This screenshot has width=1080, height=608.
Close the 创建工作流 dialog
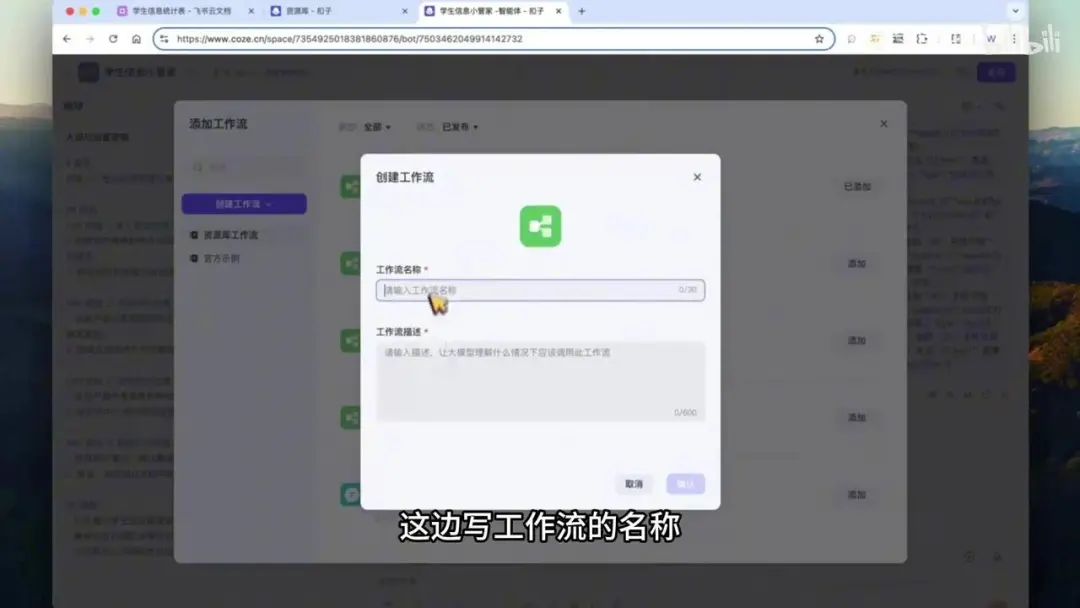pyautogui.click(x=697, y=177)
